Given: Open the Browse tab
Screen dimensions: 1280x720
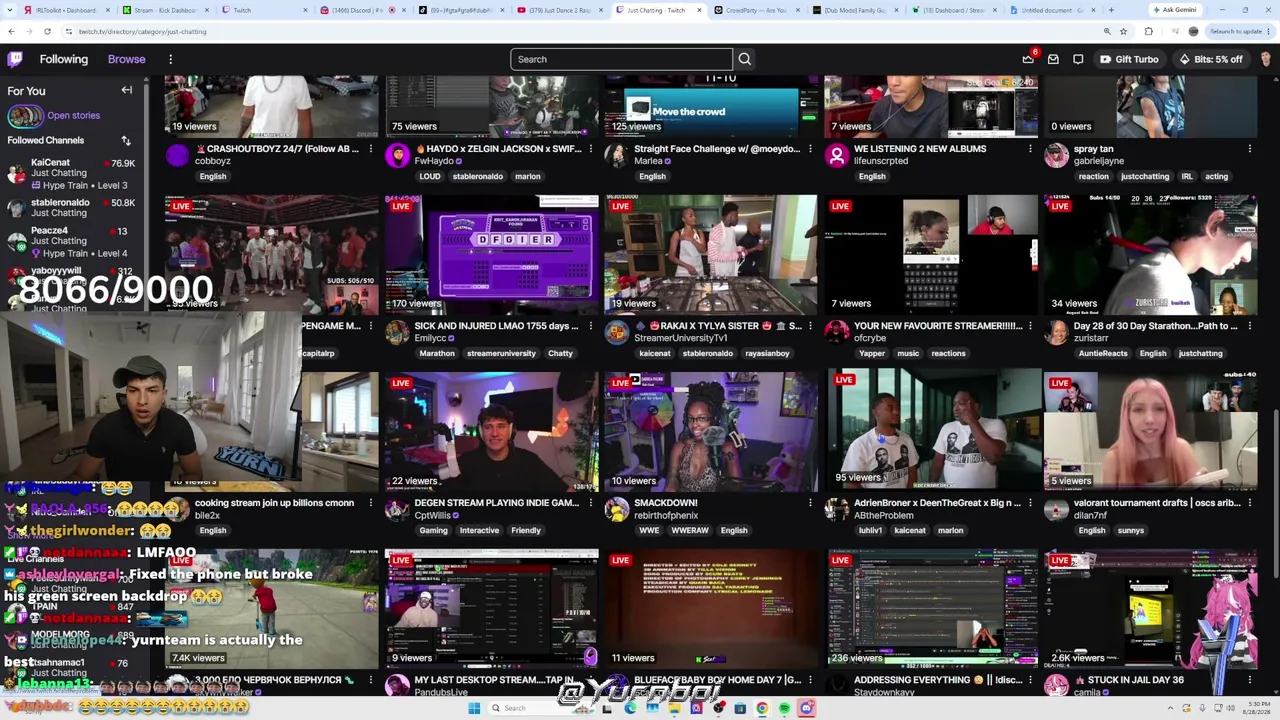Looking at the screenshot, I should pos(127,59).
